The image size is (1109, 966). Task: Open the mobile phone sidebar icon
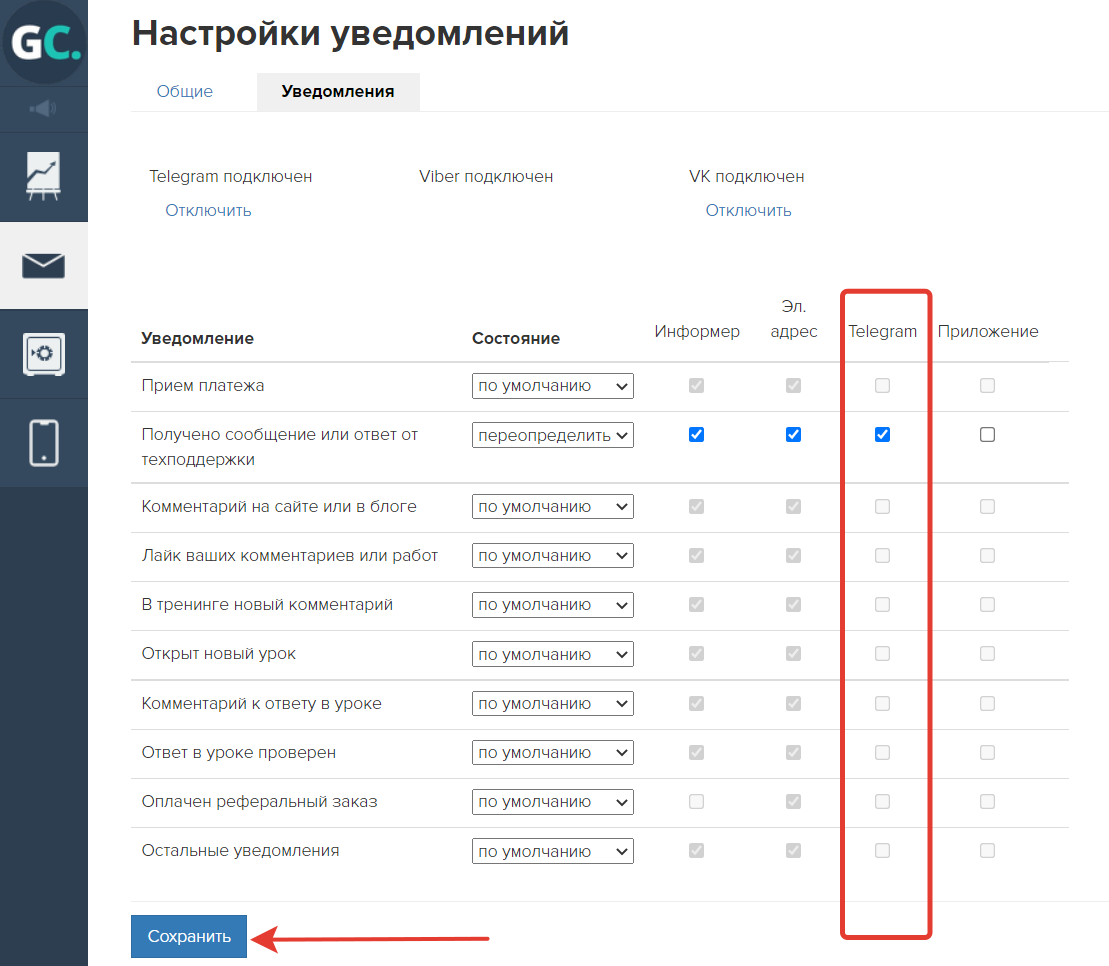(43, 443)
